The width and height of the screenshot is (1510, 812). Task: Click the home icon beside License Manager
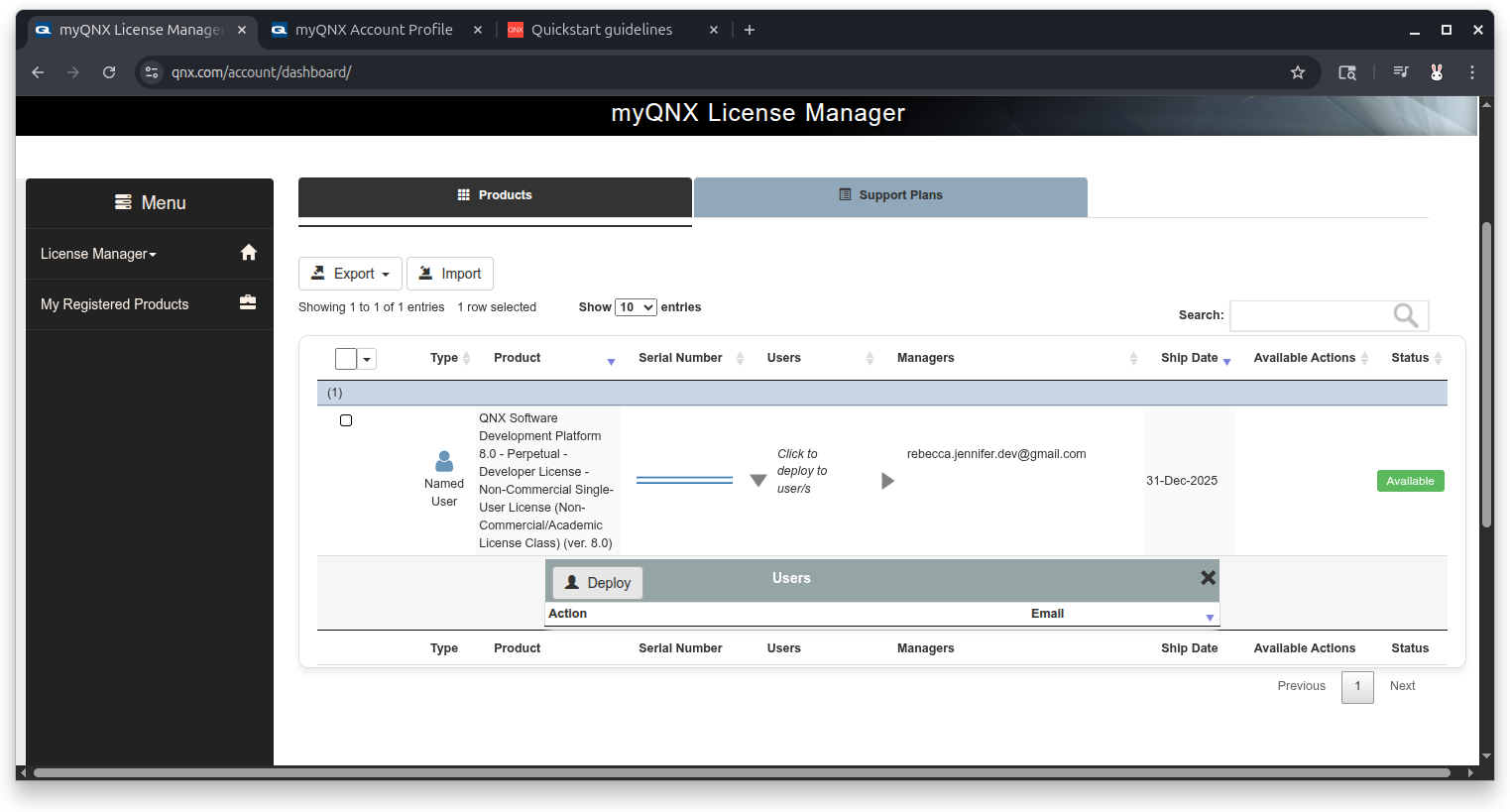click(x=249, y=253)
